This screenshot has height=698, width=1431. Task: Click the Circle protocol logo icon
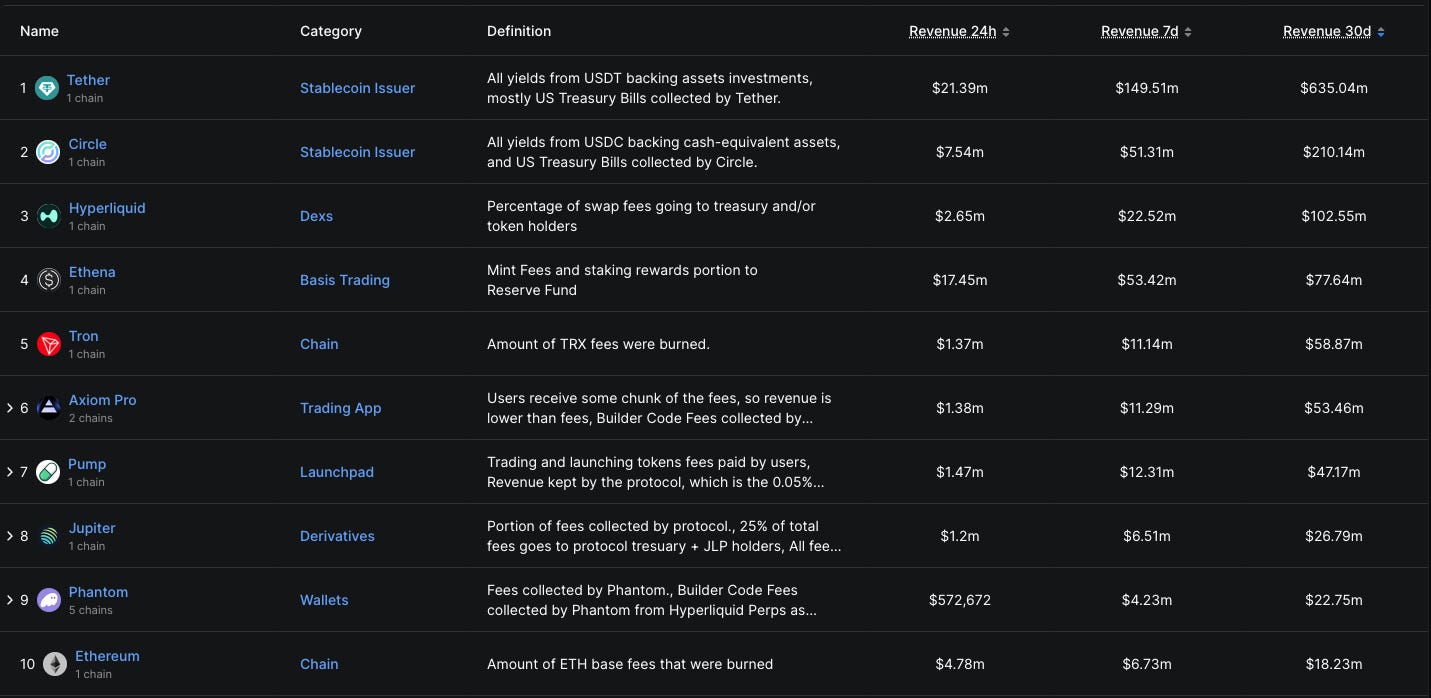tap(48, 152)
